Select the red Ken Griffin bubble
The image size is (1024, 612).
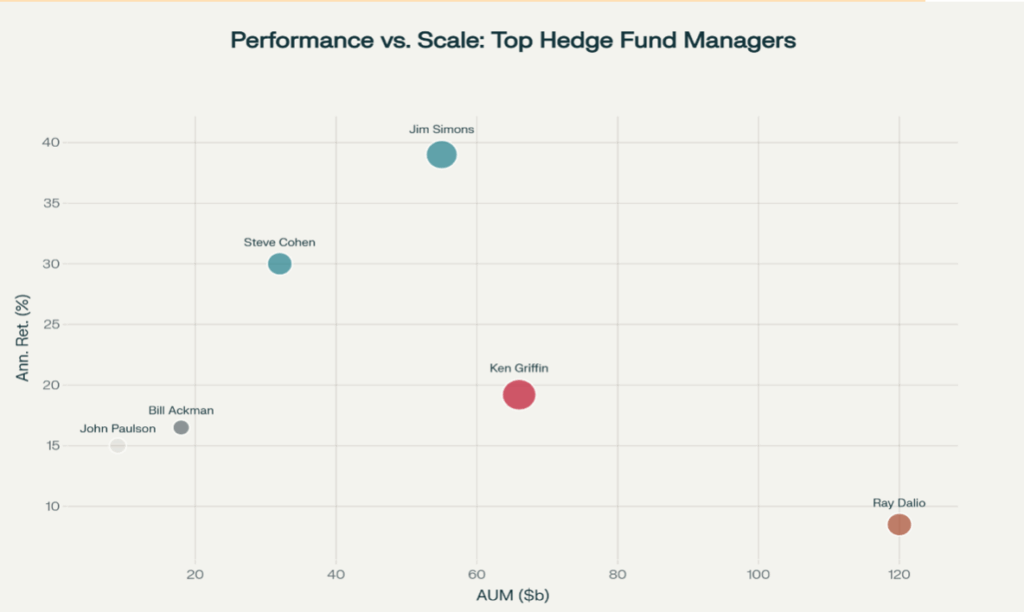[519, 395]
